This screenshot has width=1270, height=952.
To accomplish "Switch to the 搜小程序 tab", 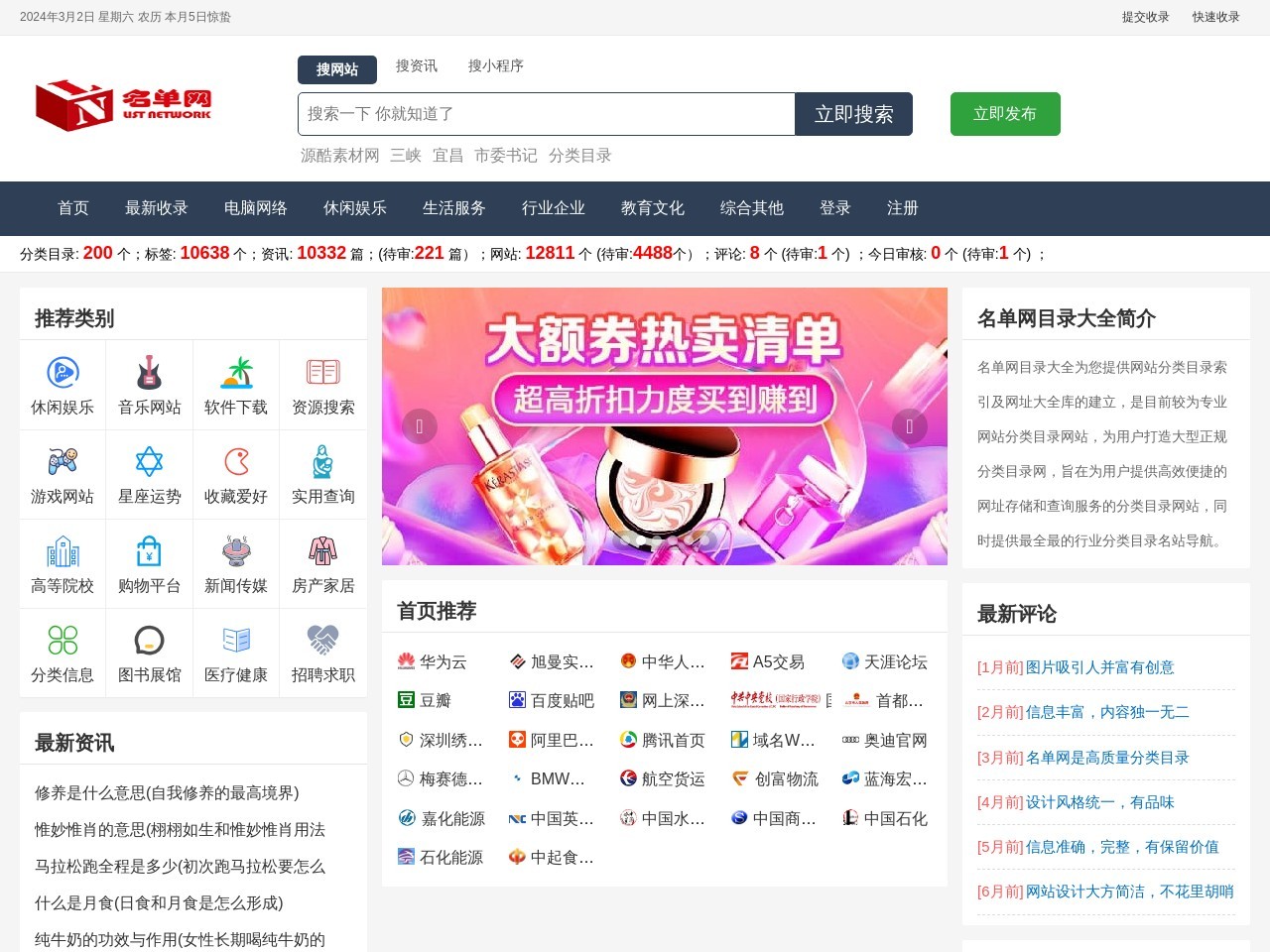I will point(497,65).
